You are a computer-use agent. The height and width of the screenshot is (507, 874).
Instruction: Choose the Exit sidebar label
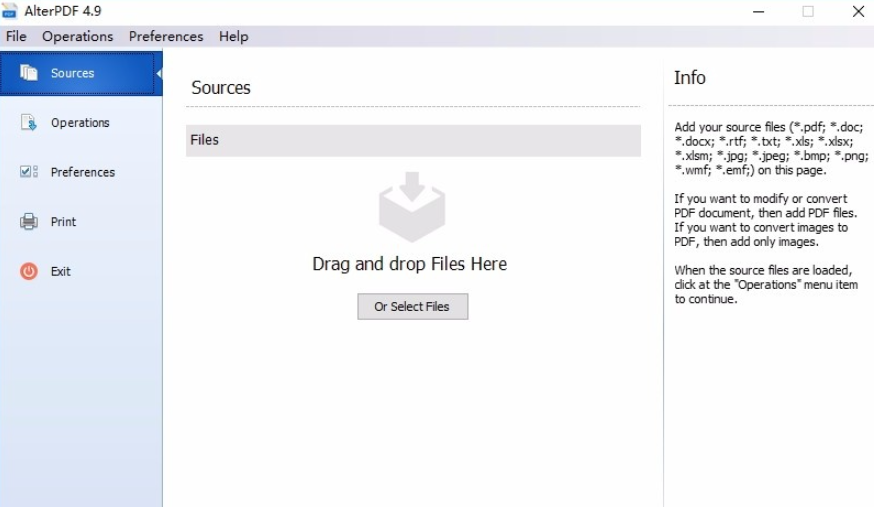[61, 271]
